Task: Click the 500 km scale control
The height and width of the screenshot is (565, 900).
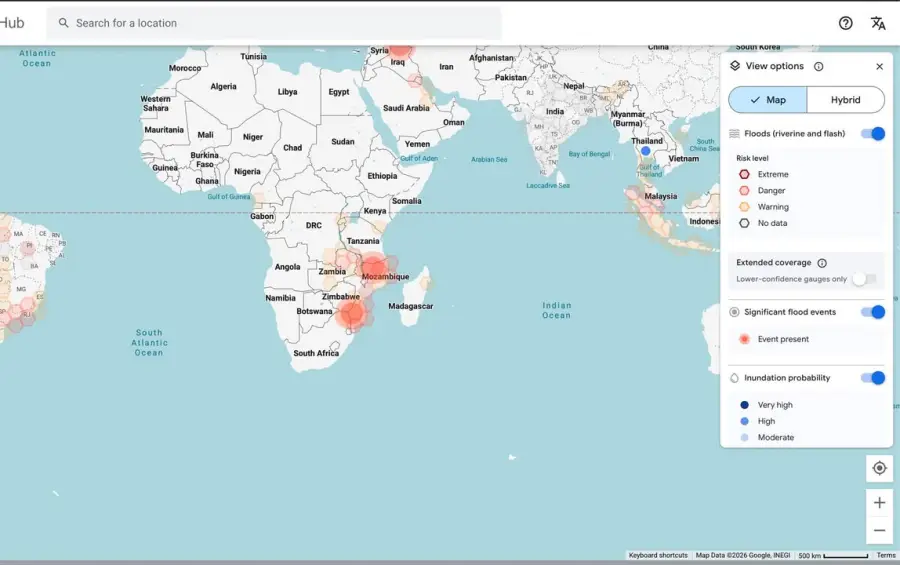Action: tap(833, 555)
